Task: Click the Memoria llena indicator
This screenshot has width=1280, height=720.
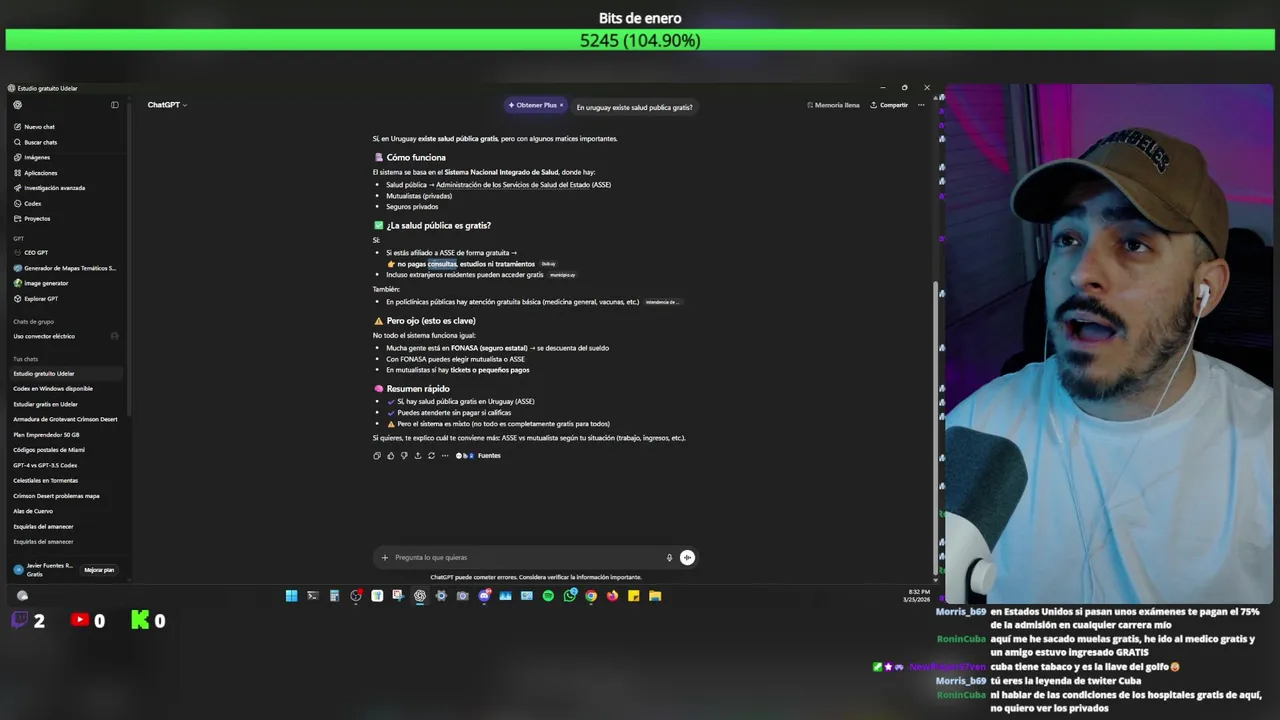Action: (x=833, y=105)
